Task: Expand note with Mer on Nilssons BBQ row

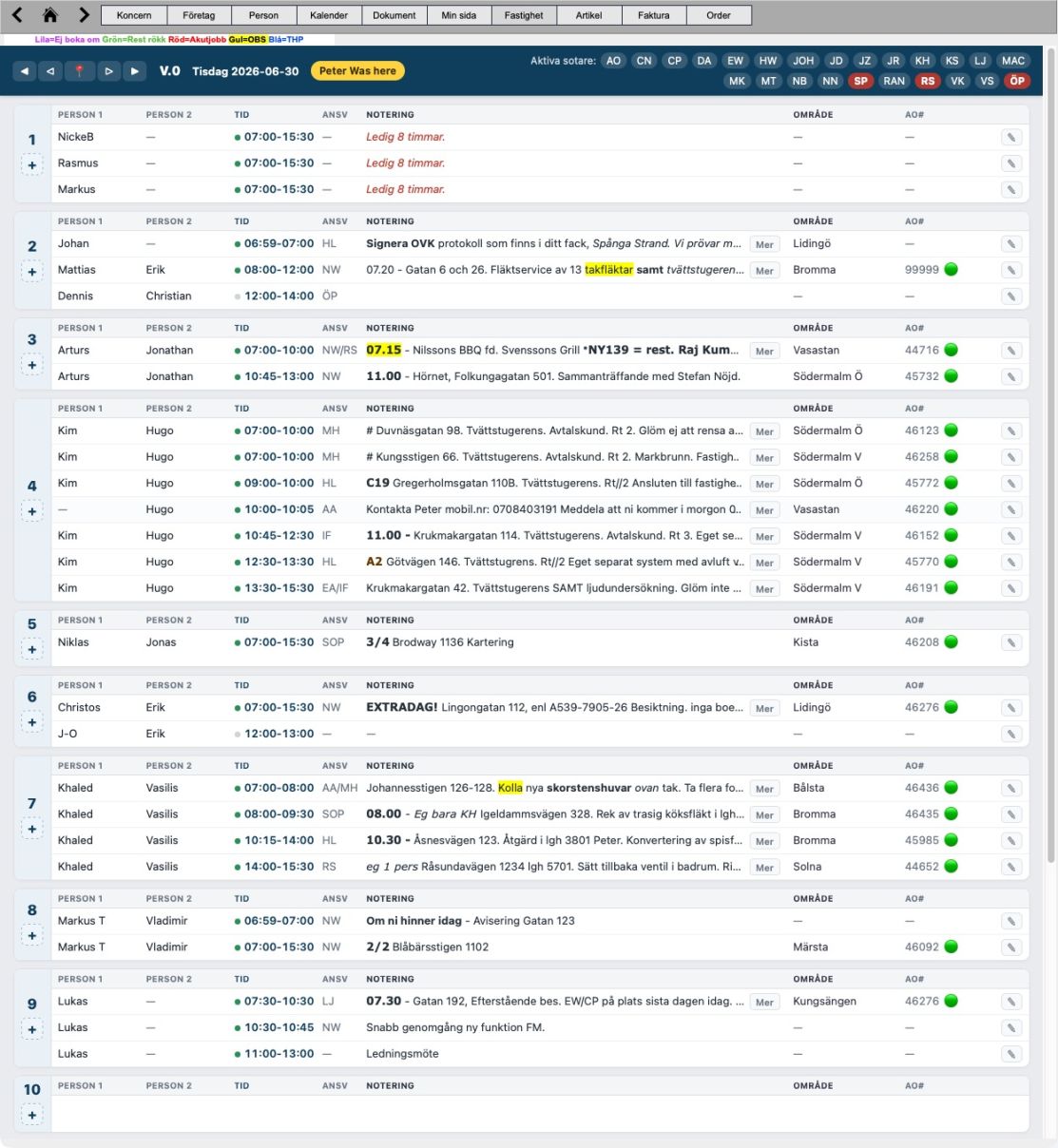Action: tap(764, 352)
